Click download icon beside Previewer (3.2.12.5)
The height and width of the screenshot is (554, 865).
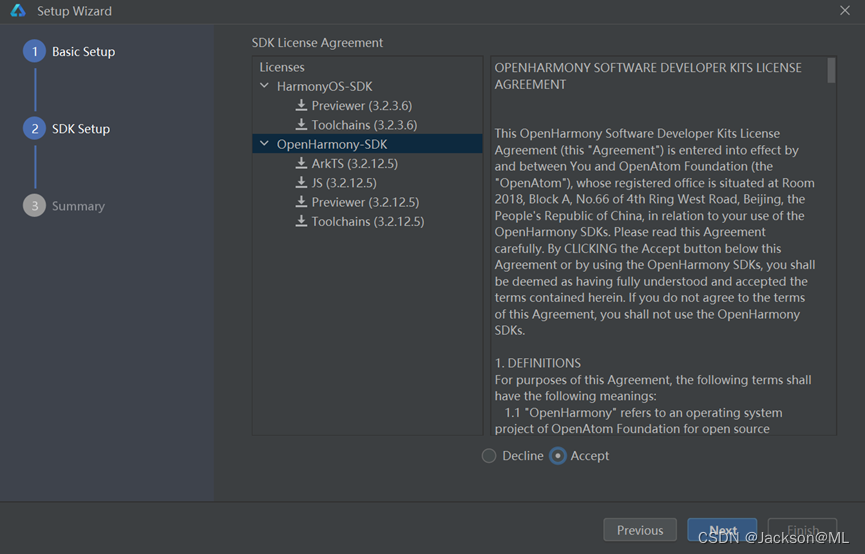[x=301, y=201]
